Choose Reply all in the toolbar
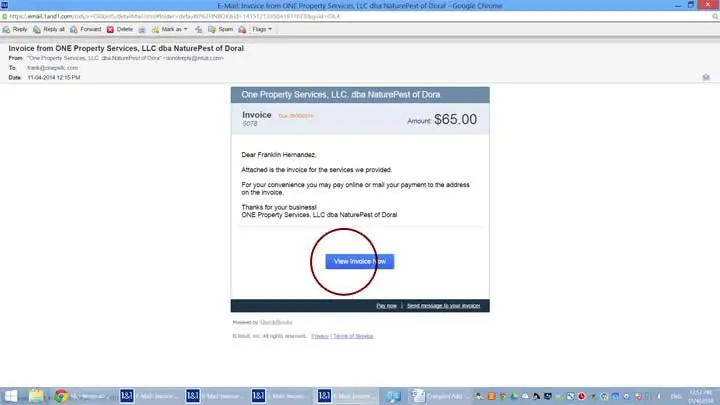720x405 pixels. click(x=49, y=29)
